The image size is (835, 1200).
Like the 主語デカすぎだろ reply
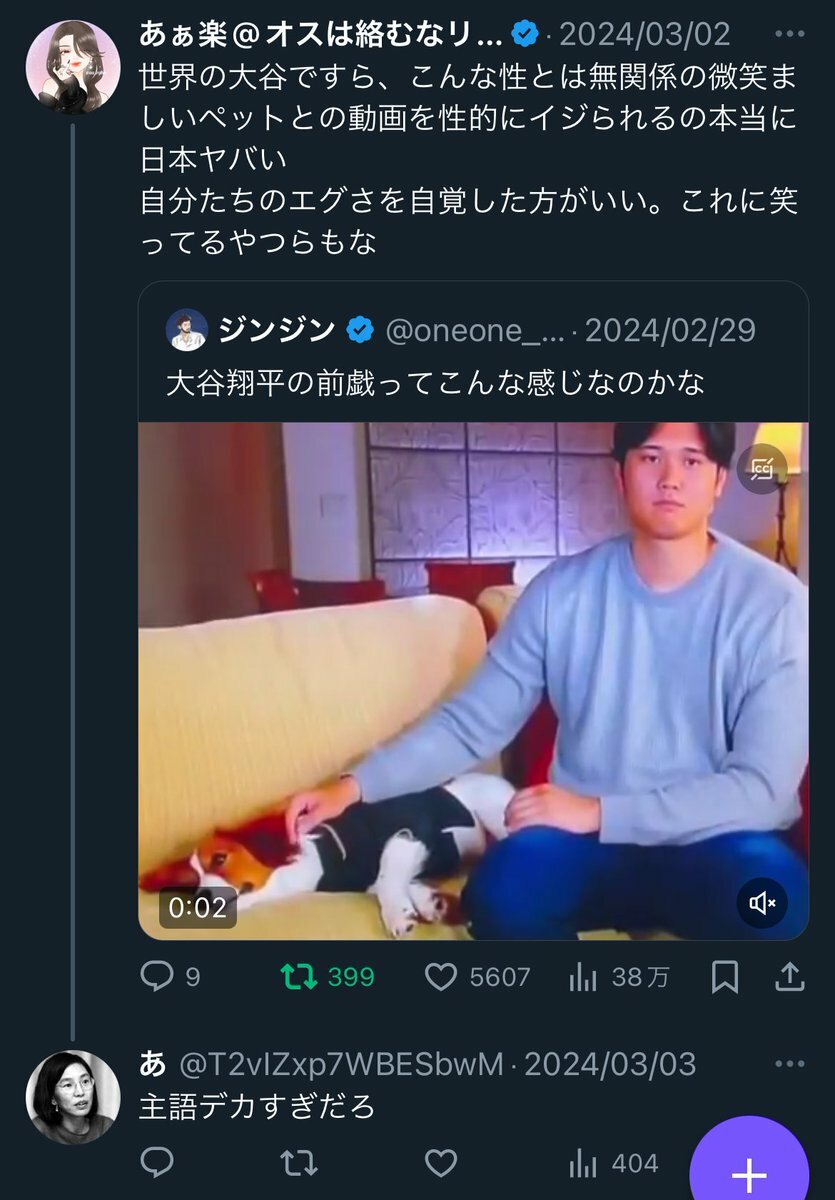(x=441, y=1163)
